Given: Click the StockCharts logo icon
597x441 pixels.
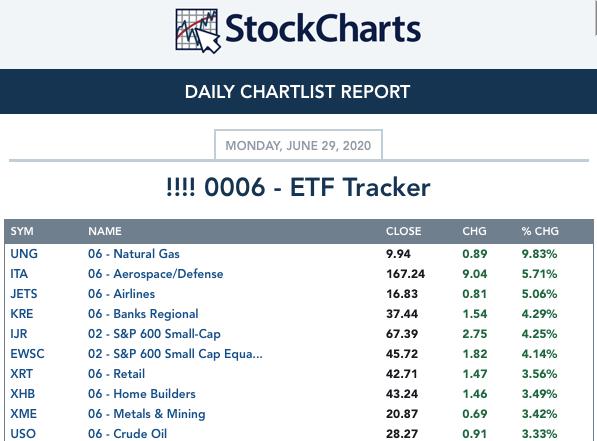Looking at the screenshot, I should pyautogui.click(x=198, y=31).
